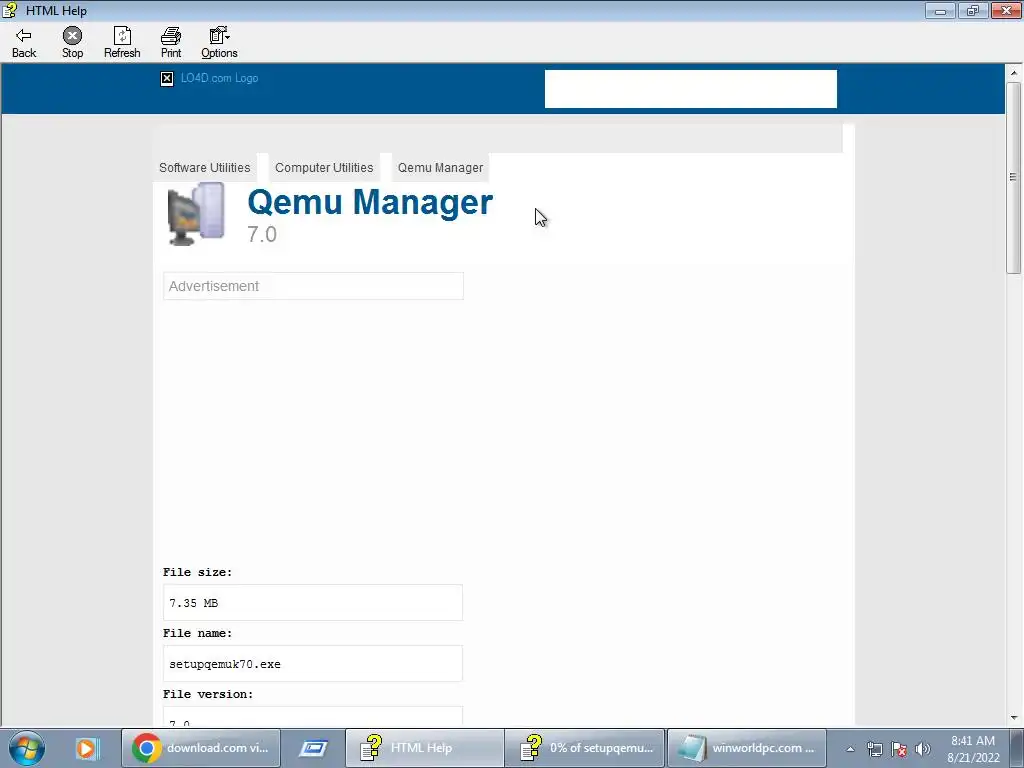Select the 7.35 MB file size field

[313, 603]
